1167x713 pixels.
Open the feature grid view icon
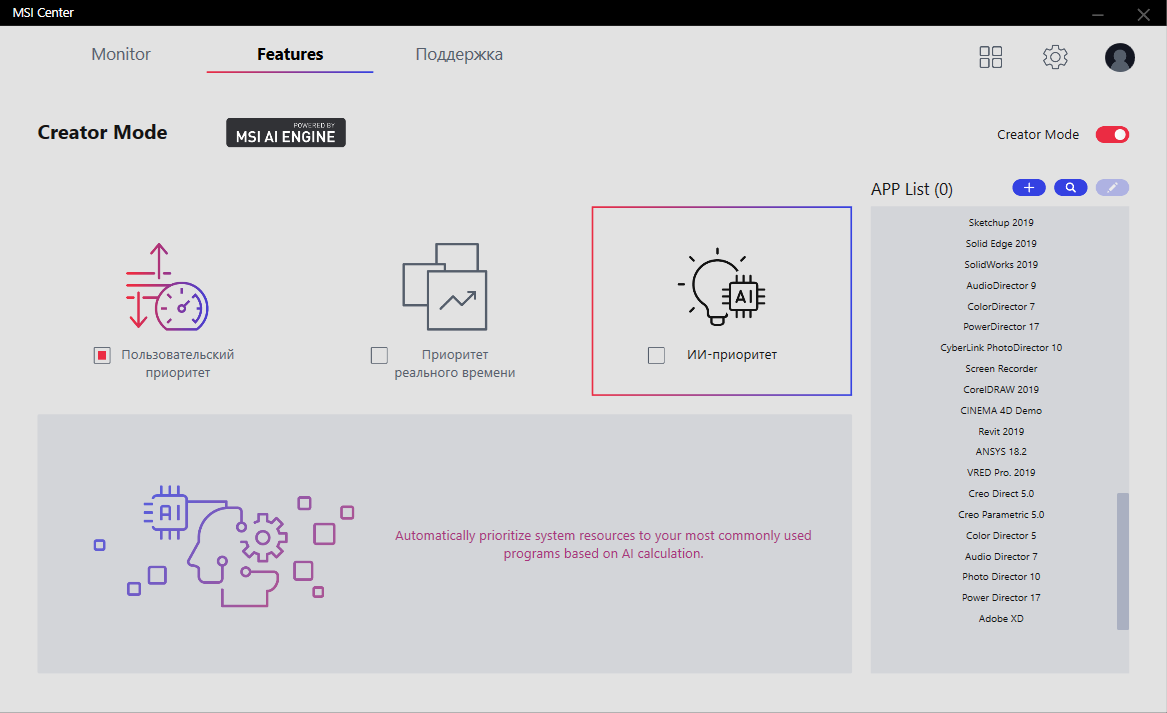tap(991, 57)
